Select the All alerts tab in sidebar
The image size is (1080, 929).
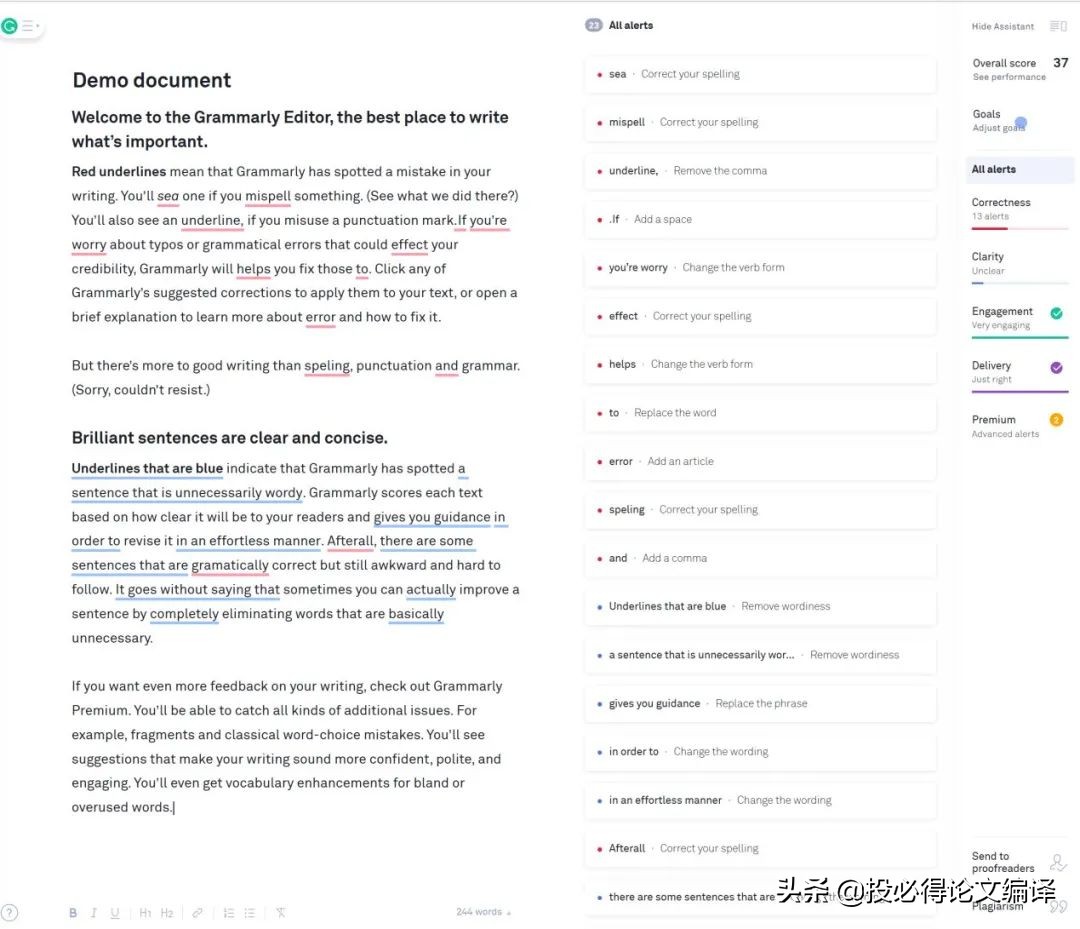point(1019,169)
